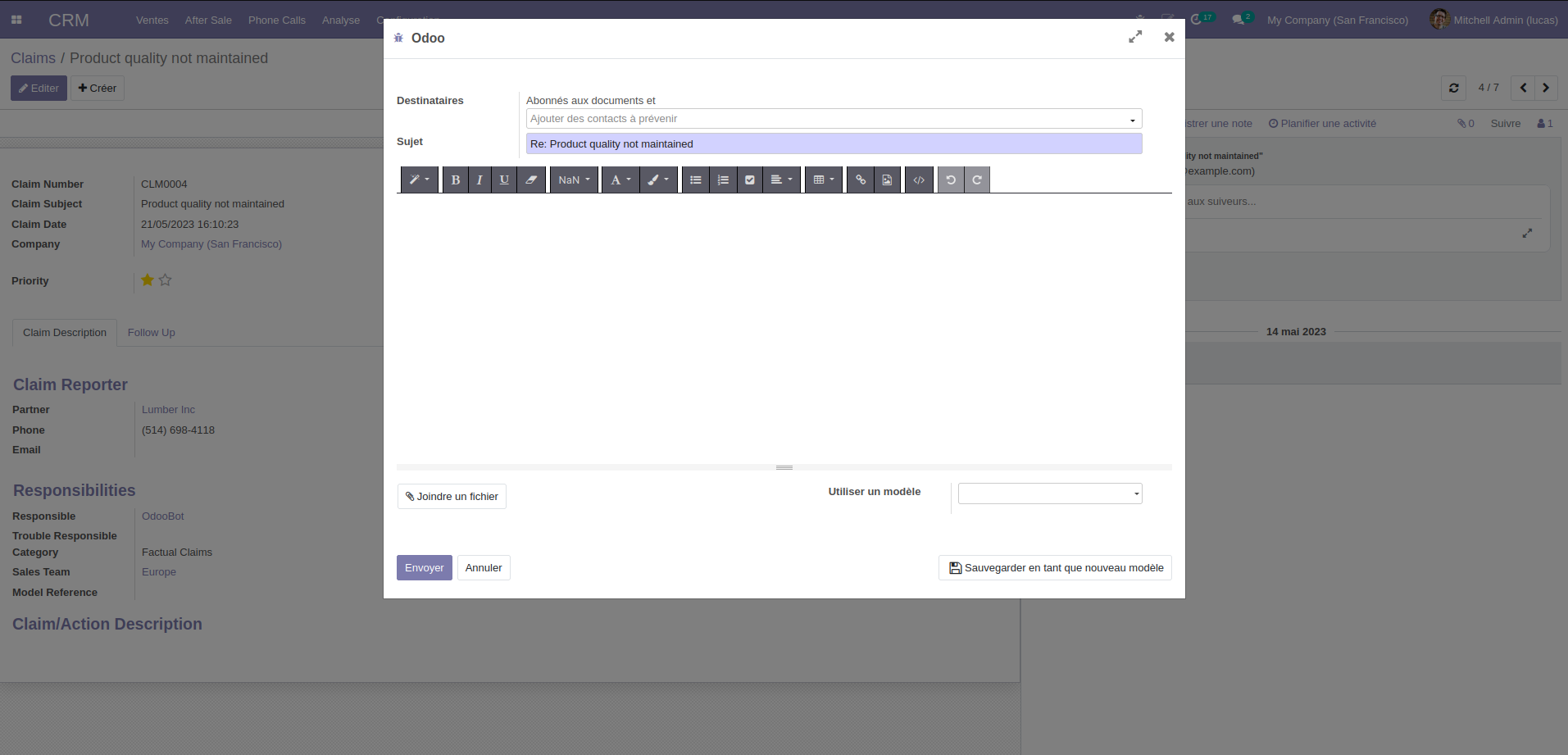1568x755 pixels.
Task: Insert a checklist in editor
Action: point(749,180)
